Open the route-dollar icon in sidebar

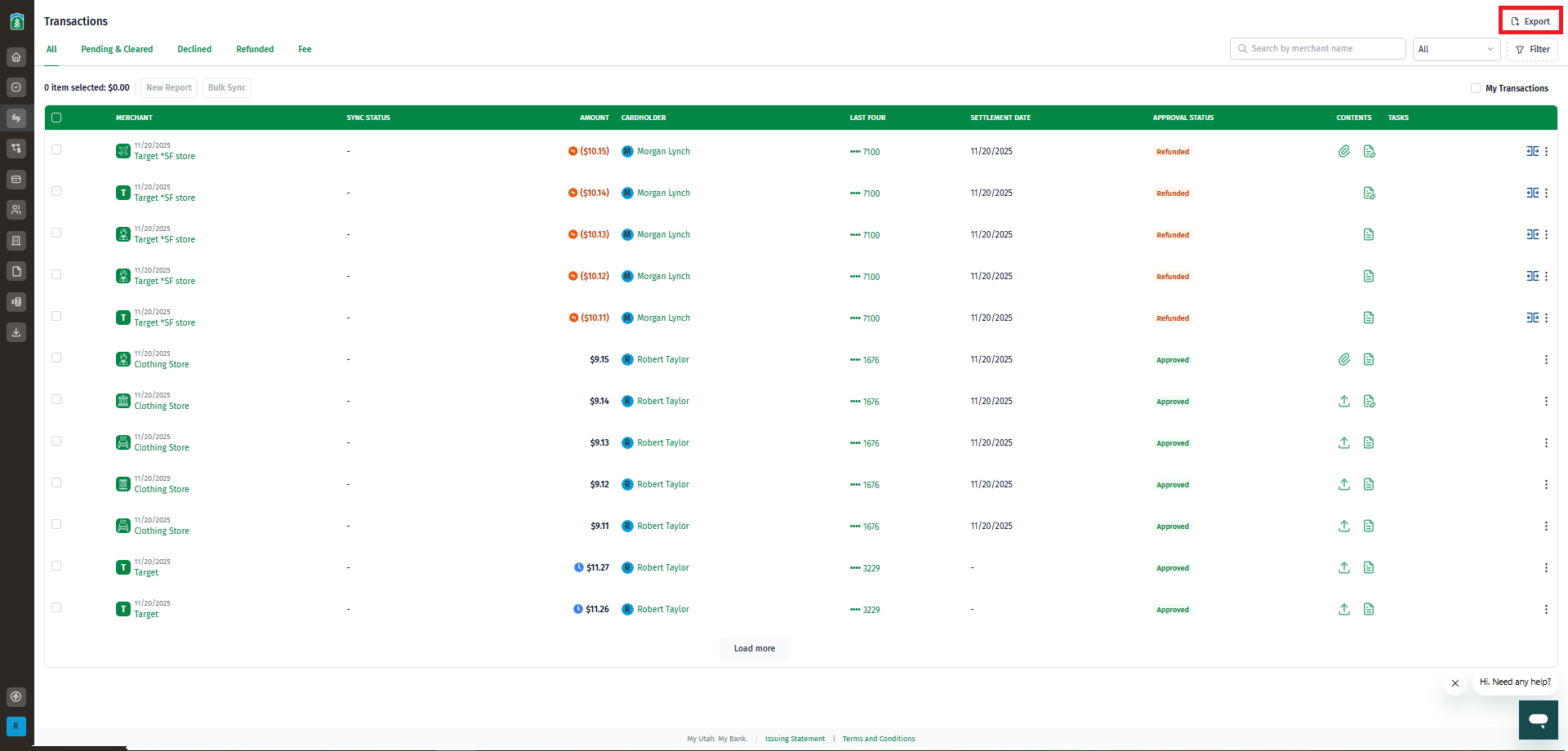[x=16, y=149]
